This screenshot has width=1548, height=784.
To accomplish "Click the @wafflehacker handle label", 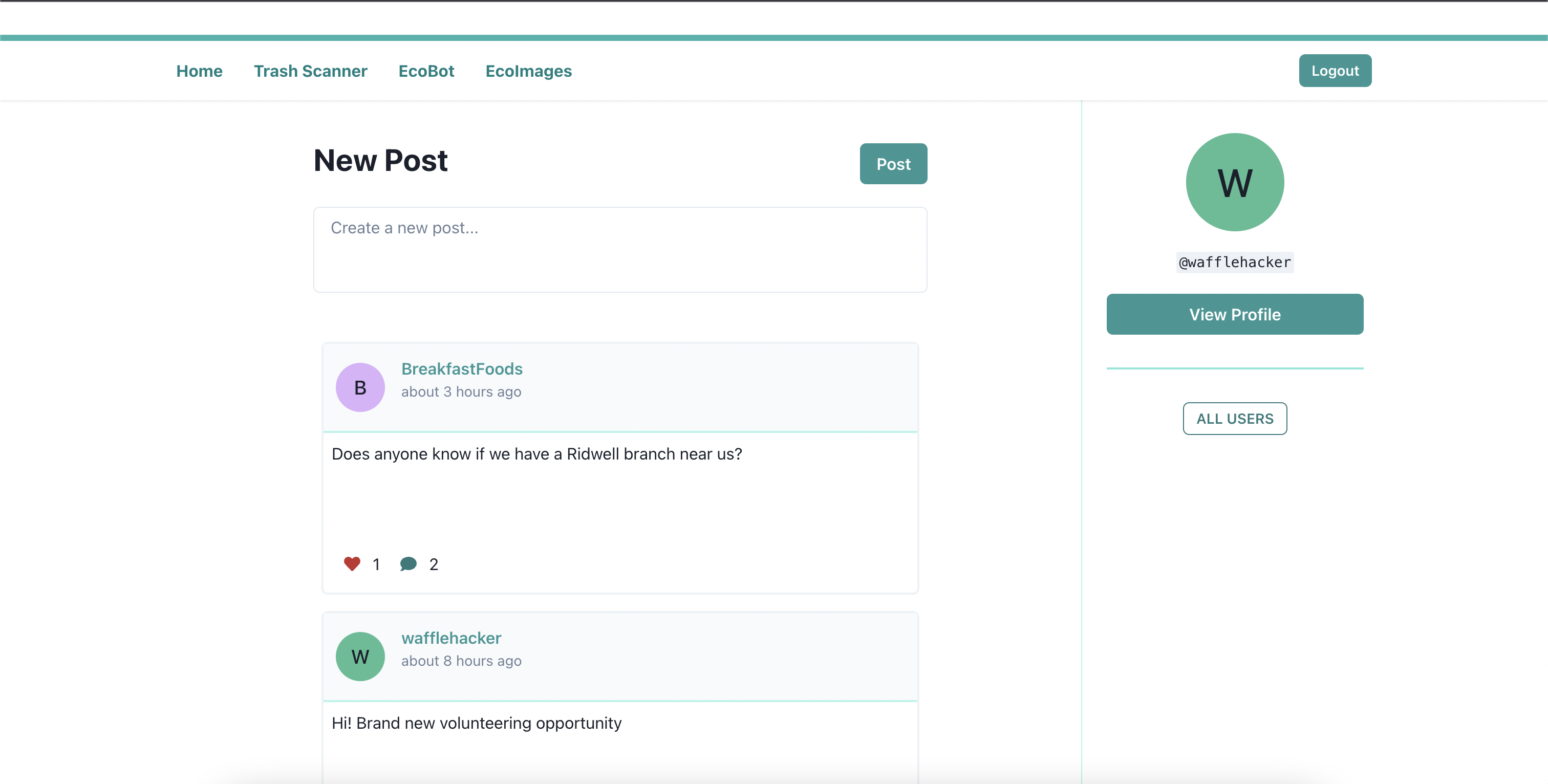I will [1234, 263].
